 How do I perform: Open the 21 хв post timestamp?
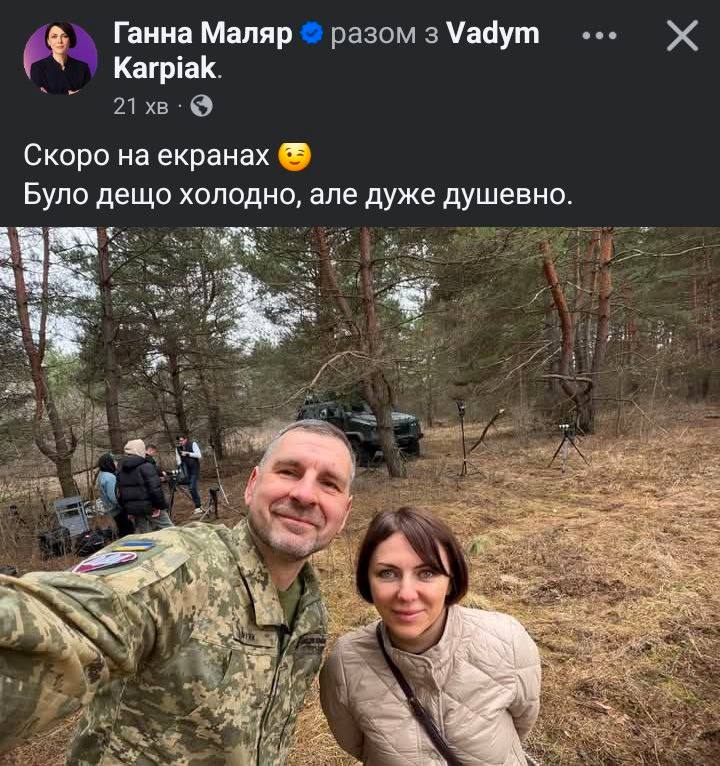click(x=141, y=106)
